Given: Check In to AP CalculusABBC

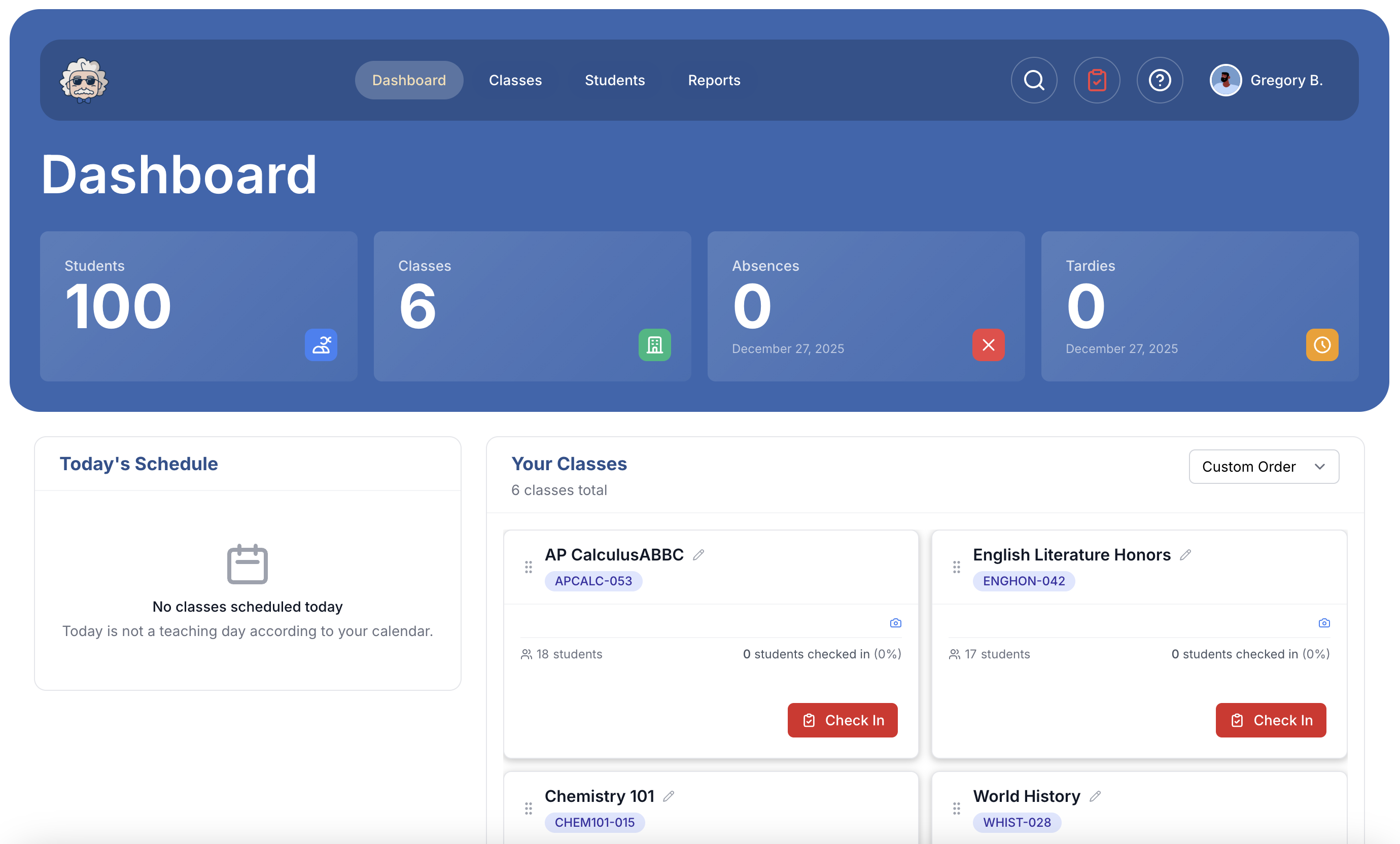Looking at the screenshot, I should [x=842, y=720].
